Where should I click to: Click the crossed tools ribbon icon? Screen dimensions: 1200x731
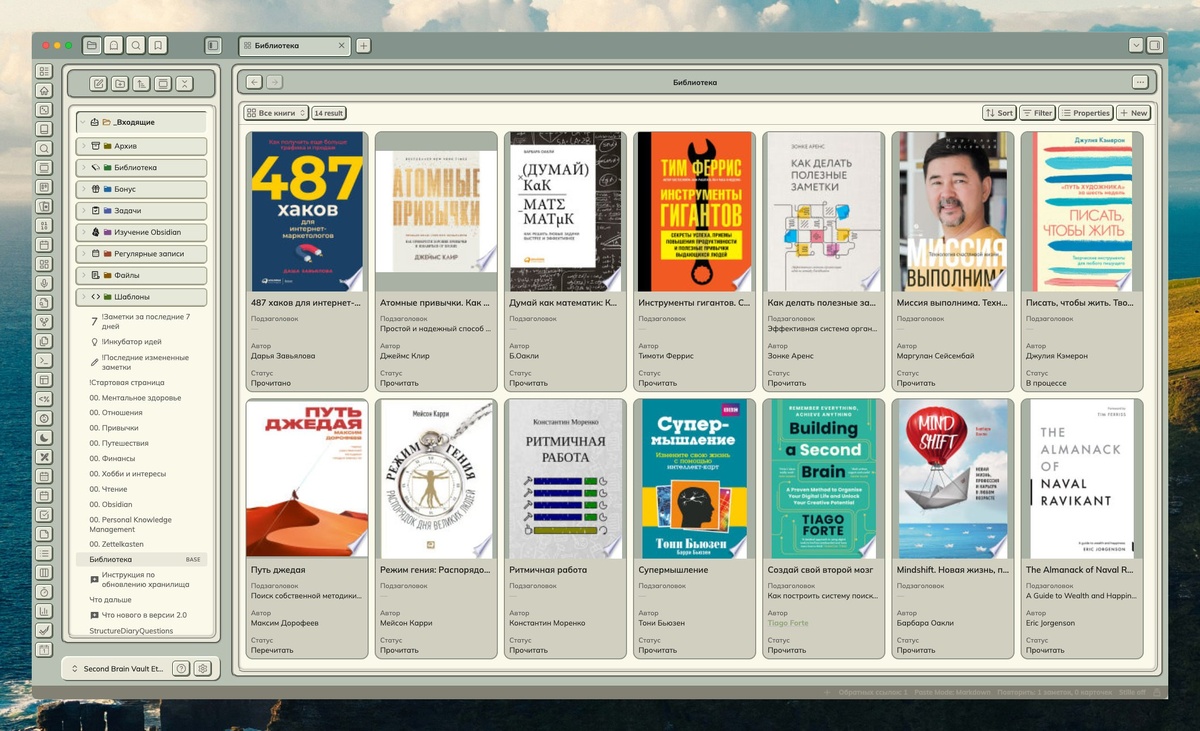(43, 456)
